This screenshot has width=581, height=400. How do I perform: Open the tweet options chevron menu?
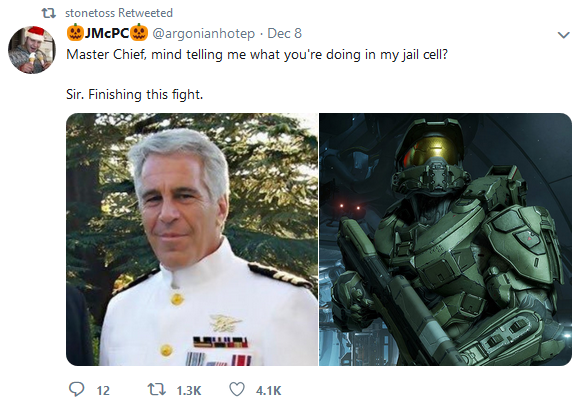point(564,35)
